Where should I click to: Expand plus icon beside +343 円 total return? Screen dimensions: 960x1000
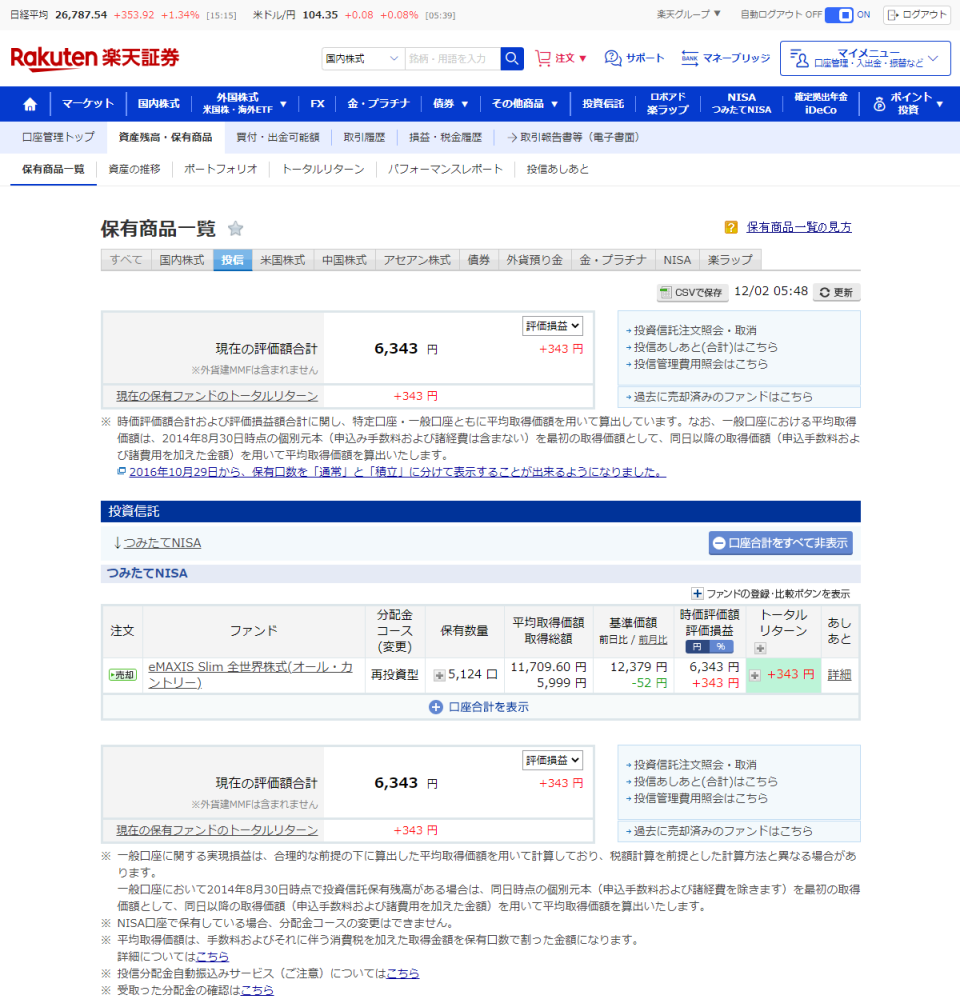click(755, 675)
